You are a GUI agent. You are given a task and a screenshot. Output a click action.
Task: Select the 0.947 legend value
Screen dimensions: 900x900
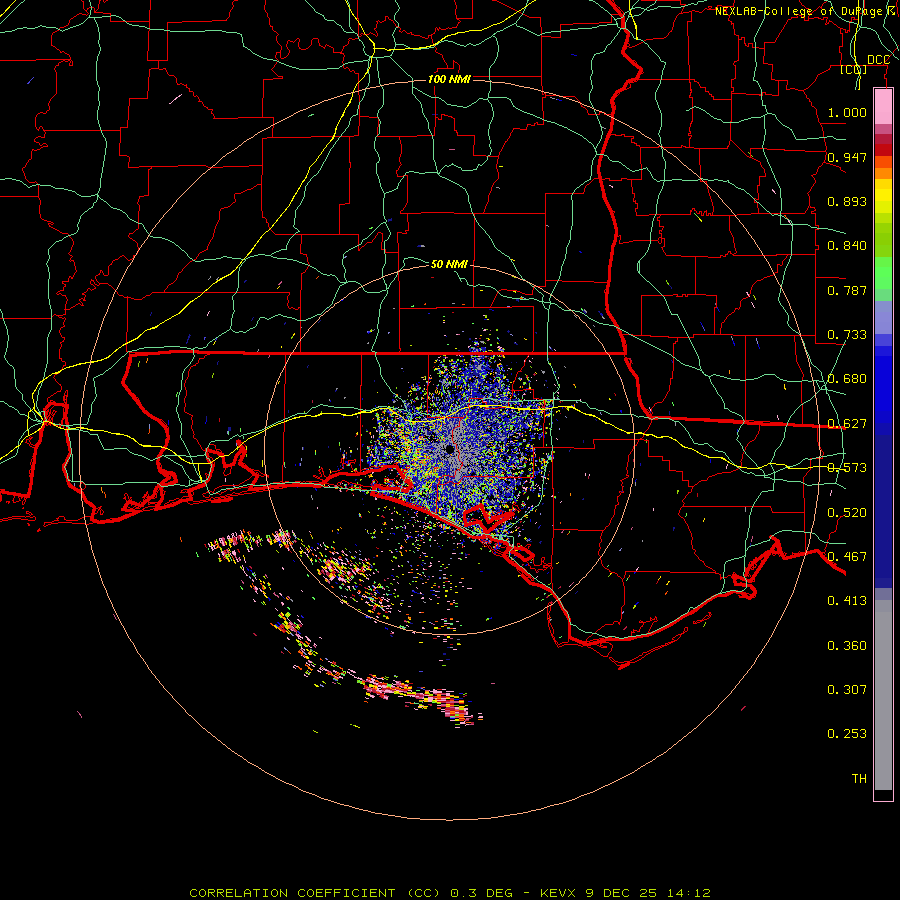[847, 157]
